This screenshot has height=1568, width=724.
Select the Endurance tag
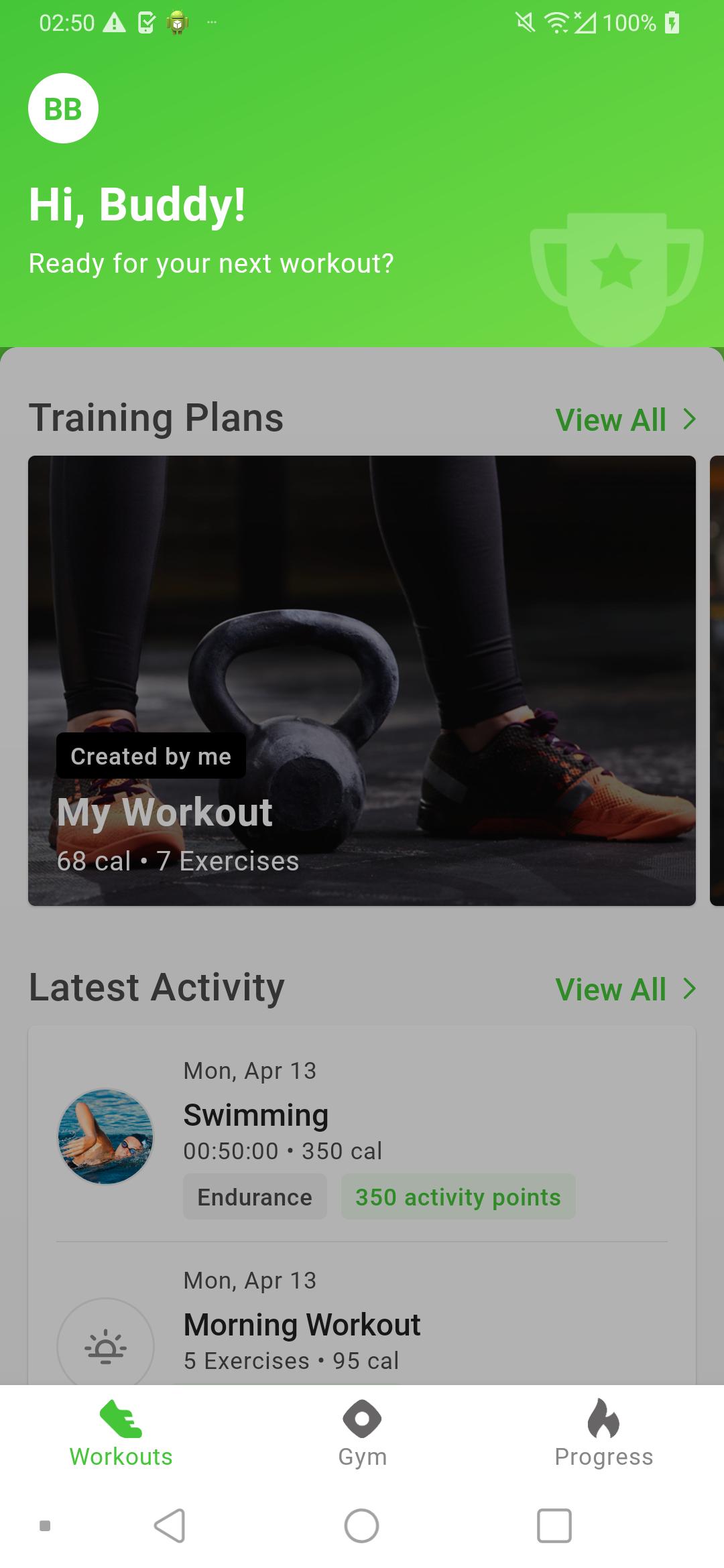pyautogui.click(x=255, y=1197)
